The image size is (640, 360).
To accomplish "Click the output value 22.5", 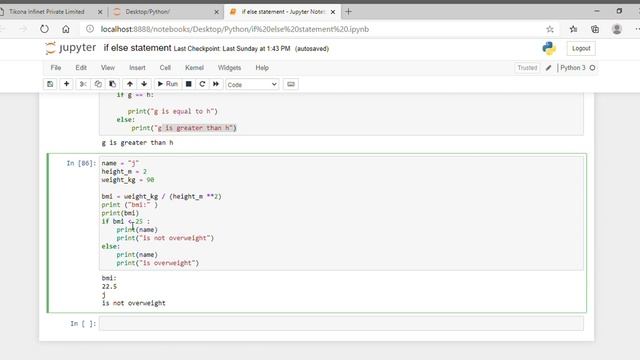I will [109, 287].
